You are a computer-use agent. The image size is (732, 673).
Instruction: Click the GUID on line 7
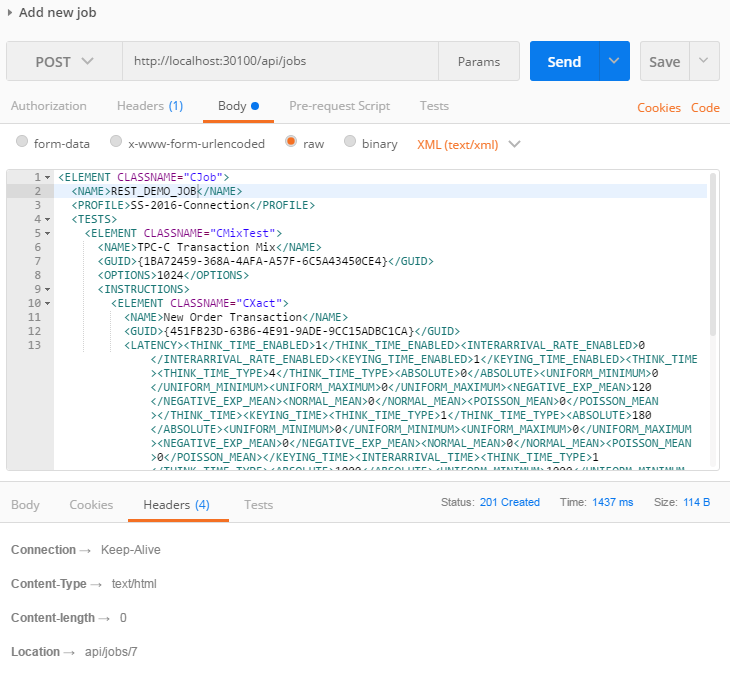point(262,261)
